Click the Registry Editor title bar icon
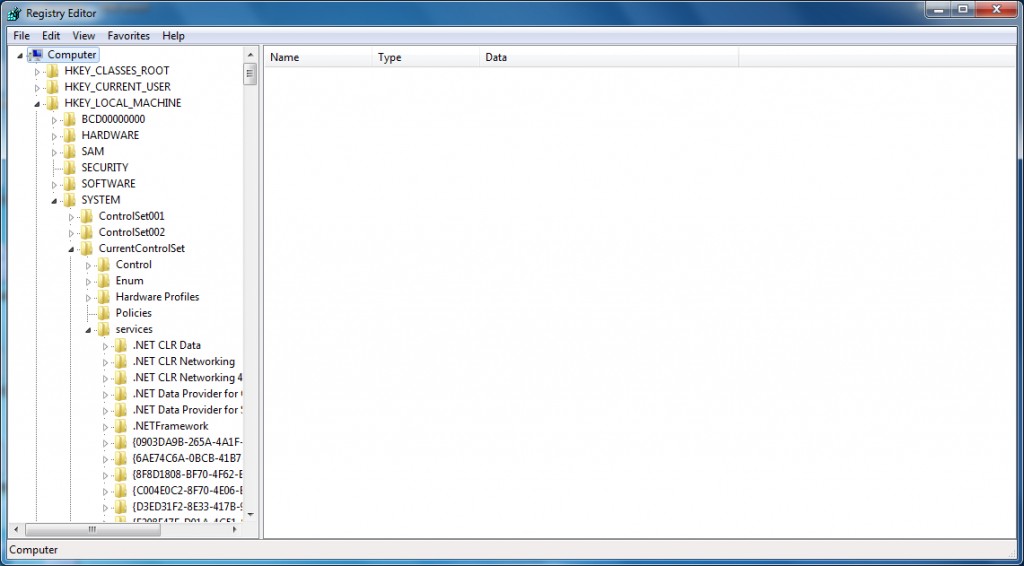This screenshot has width=1024, height=566. point(14,13)
